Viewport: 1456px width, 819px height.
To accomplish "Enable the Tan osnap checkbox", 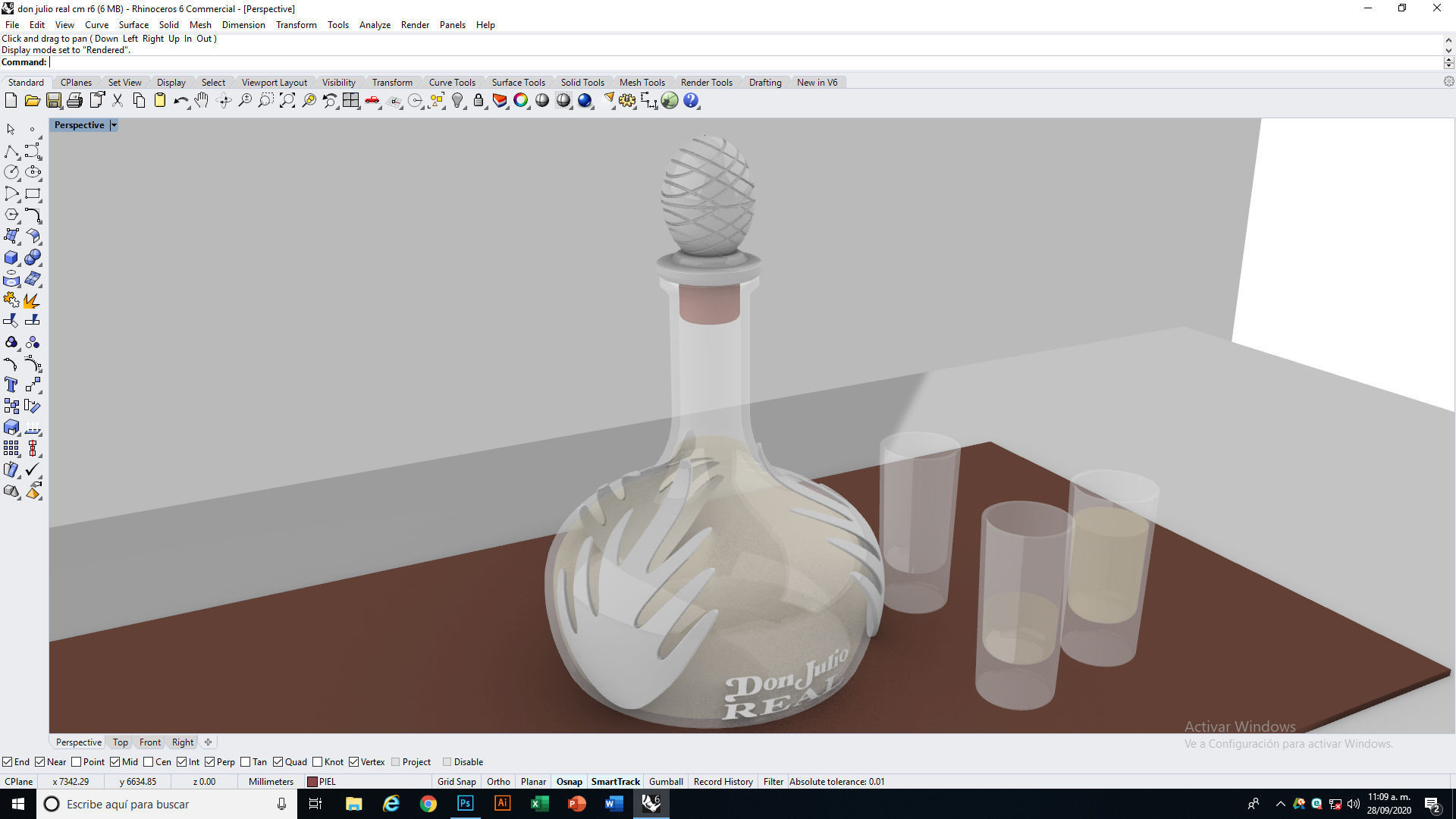I will [x=245, y=762].
